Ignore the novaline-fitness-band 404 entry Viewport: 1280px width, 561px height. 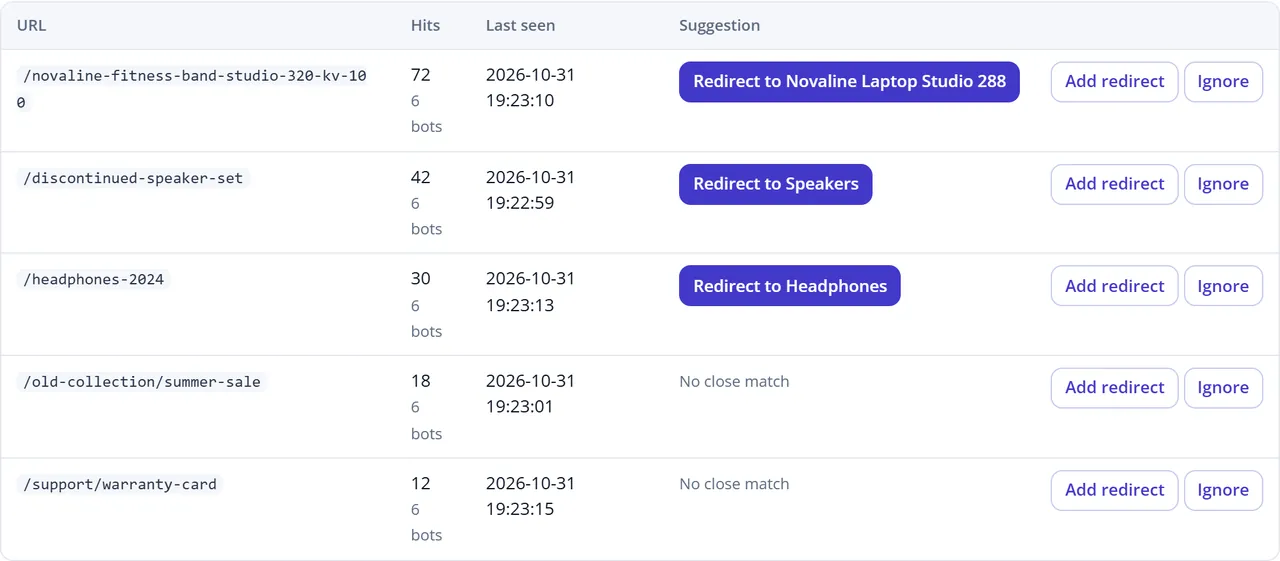point(1223,82)
